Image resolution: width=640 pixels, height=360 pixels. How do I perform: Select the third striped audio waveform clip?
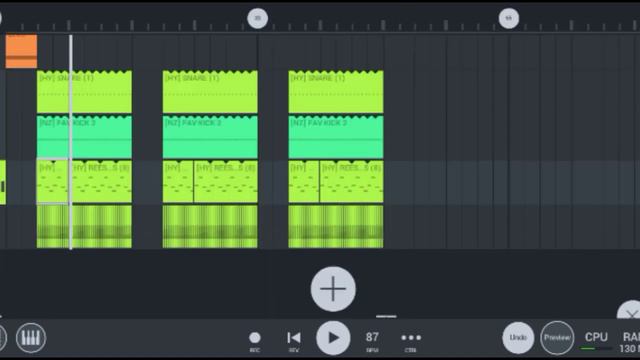point(336,227)
